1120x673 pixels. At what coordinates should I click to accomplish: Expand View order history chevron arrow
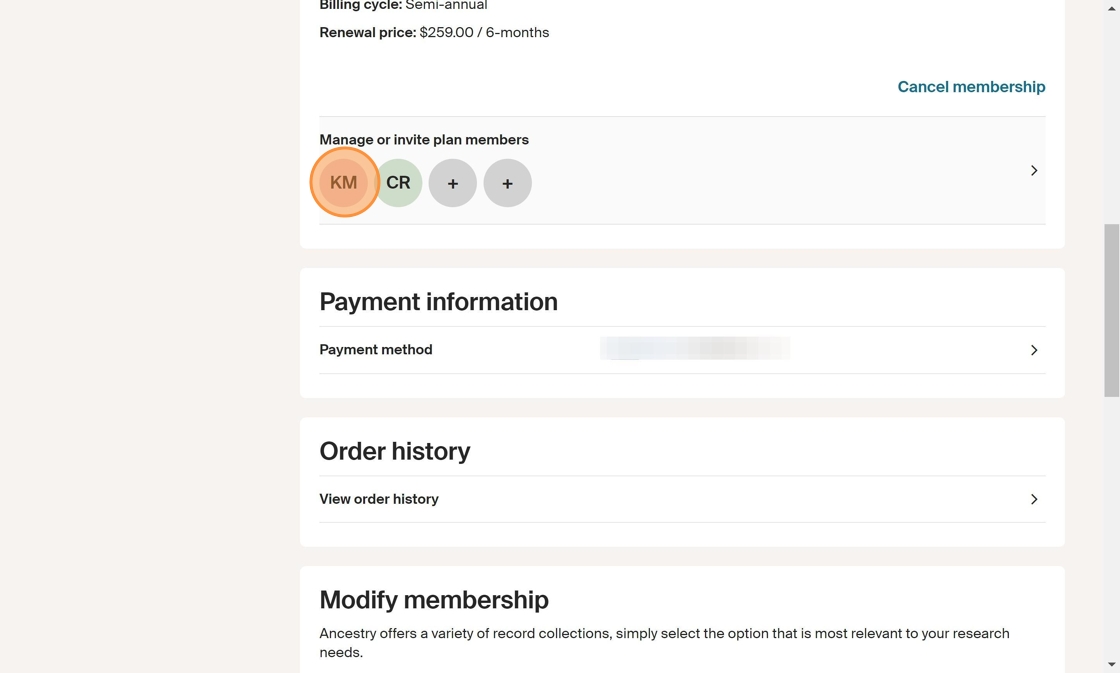[x=1034, y=499]
